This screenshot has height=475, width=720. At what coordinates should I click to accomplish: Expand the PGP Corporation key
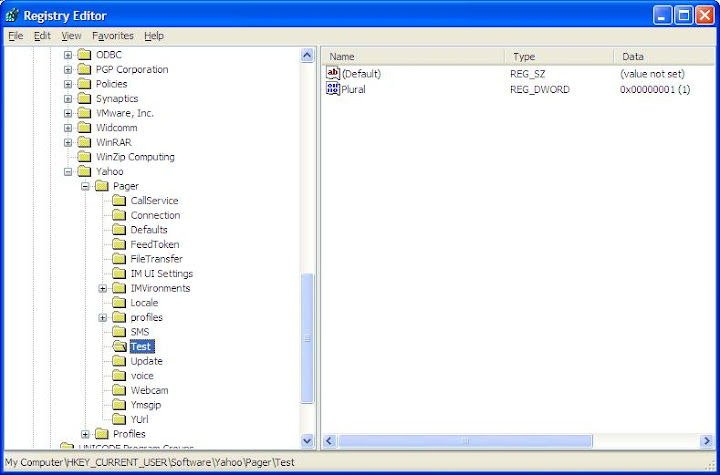[x=68, y=70]
